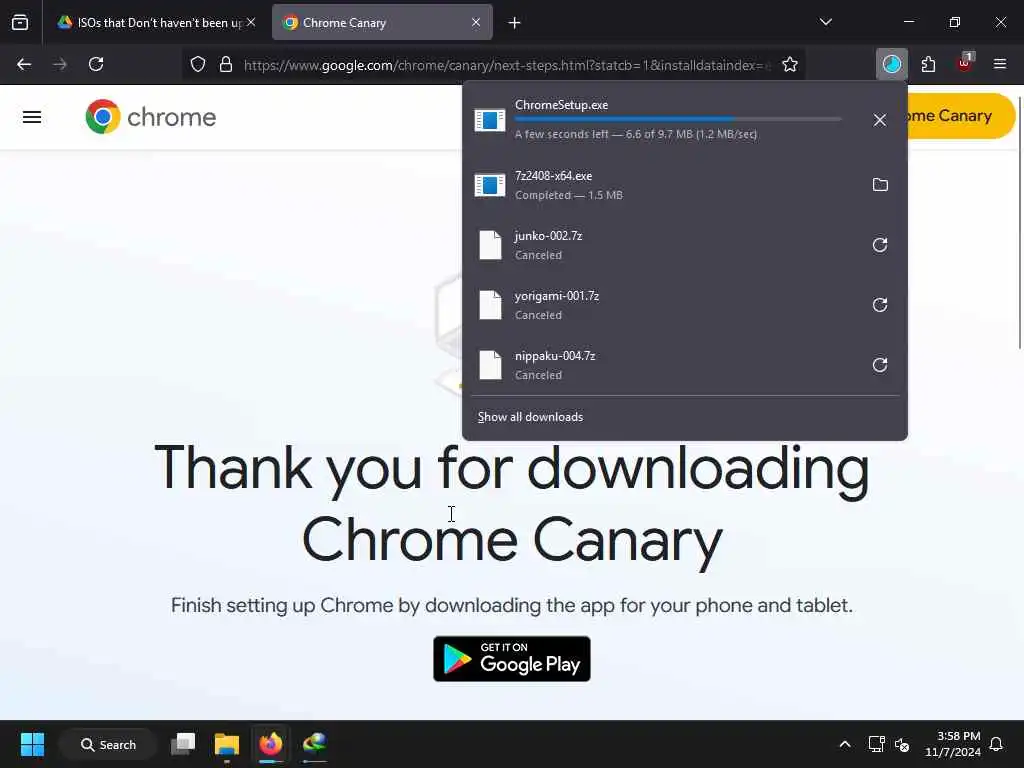1024x768 pixels.
Task: Open File Explorer from the taskbar
Action: click(227, 744)
